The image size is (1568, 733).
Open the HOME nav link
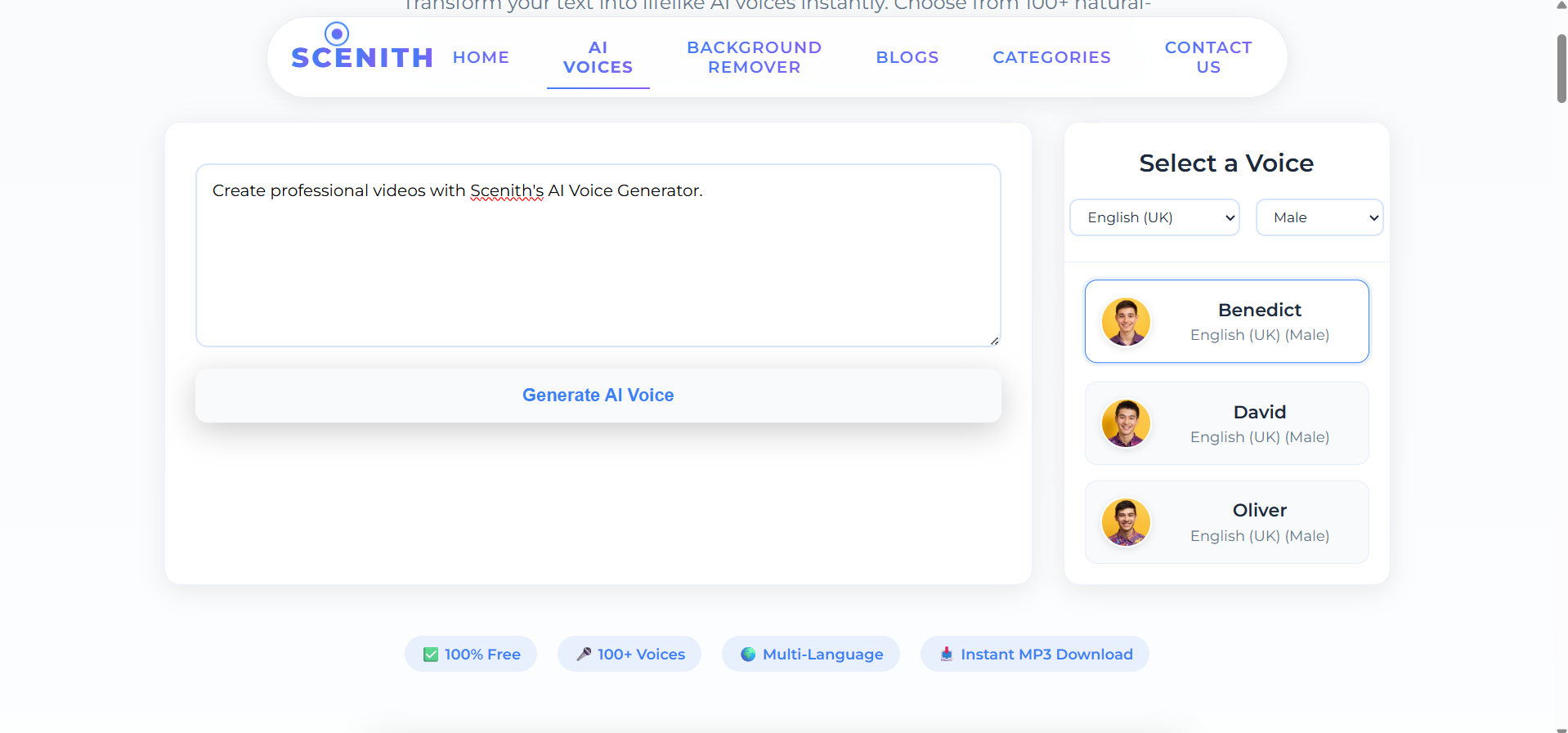481,57
